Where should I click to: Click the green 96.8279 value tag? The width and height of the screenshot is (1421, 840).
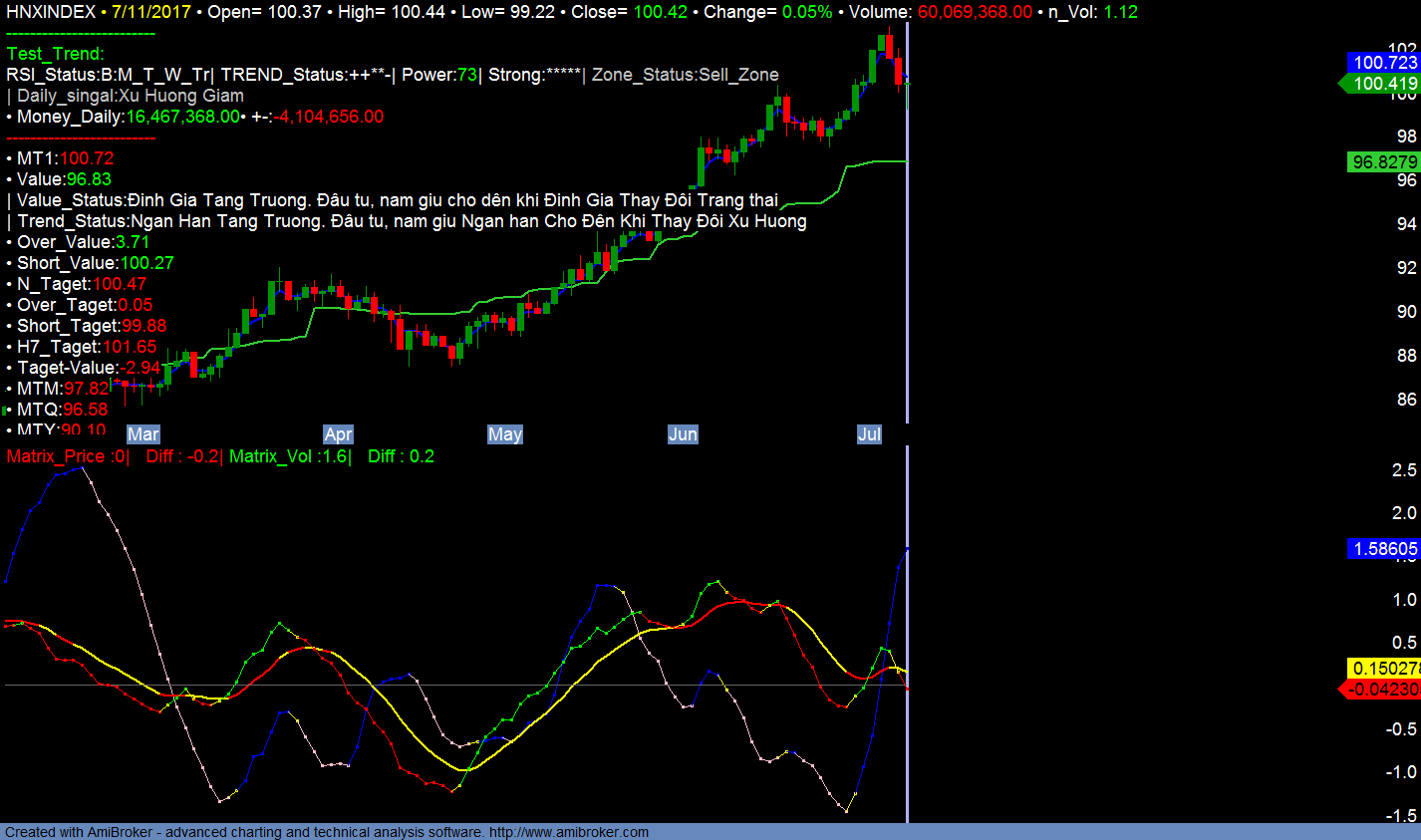point(1383,162)
